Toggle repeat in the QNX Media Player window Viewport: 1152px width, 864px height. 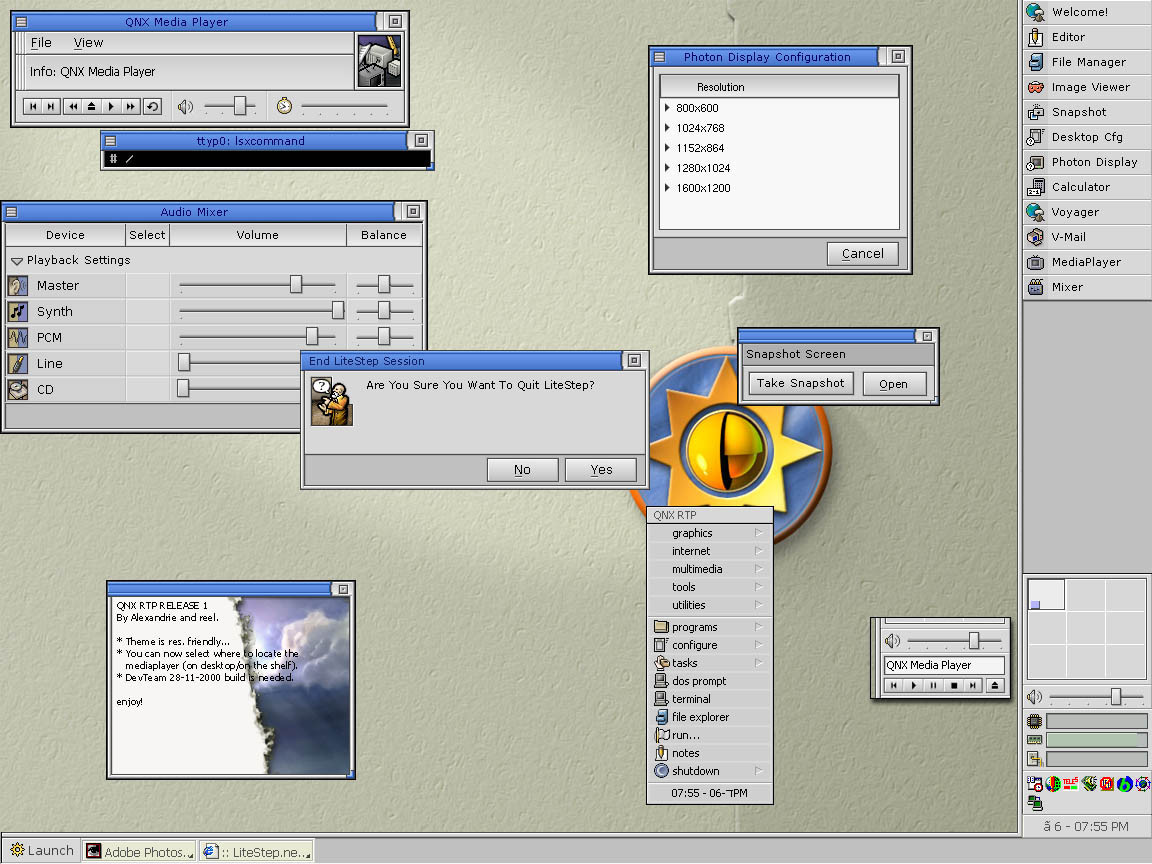pyautogui.click(x=152, y=107)
